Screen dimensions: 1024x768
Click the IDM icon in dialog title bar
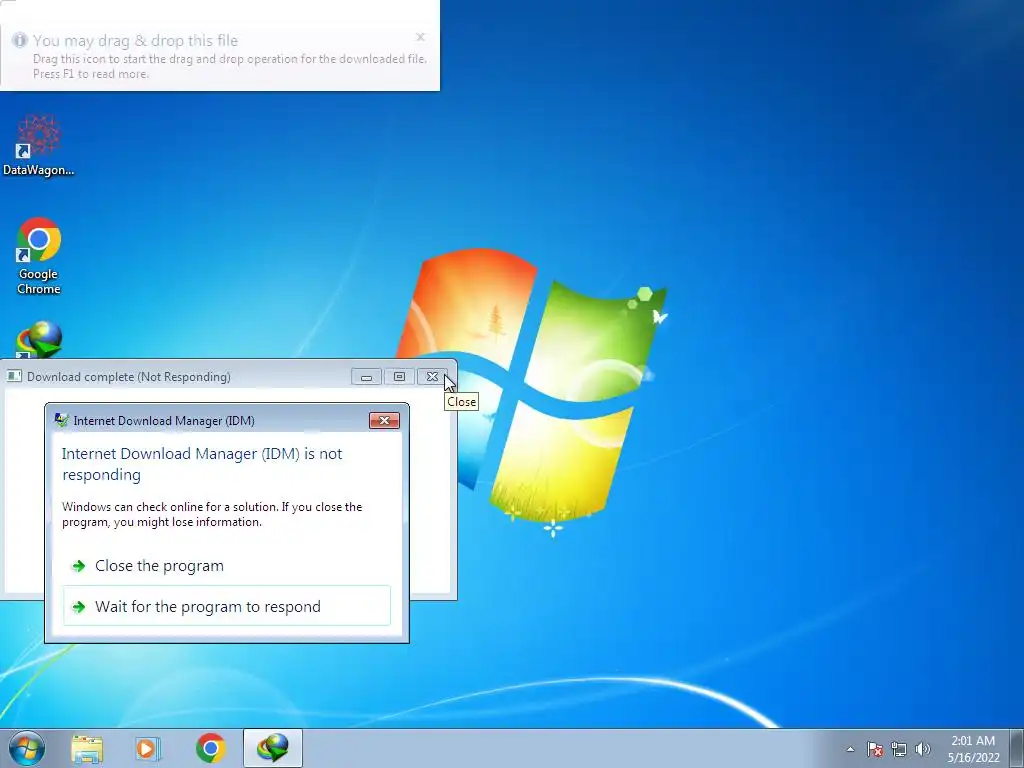(62, 420)
